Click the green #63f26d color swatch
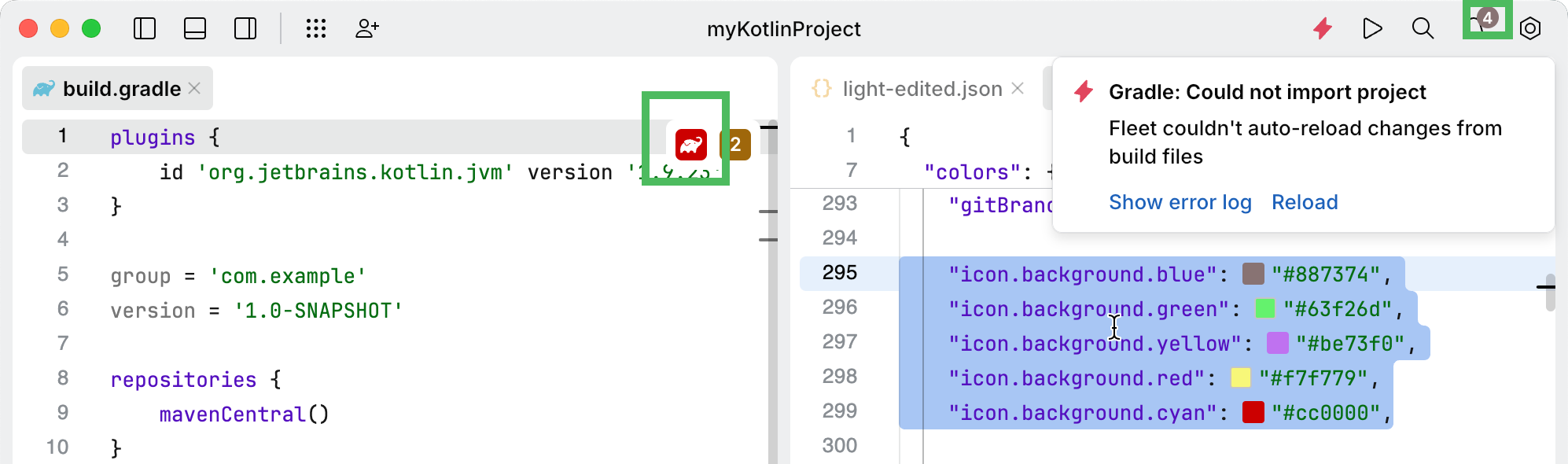This screenshot has height=464, width=1568. pos(1265,308)
